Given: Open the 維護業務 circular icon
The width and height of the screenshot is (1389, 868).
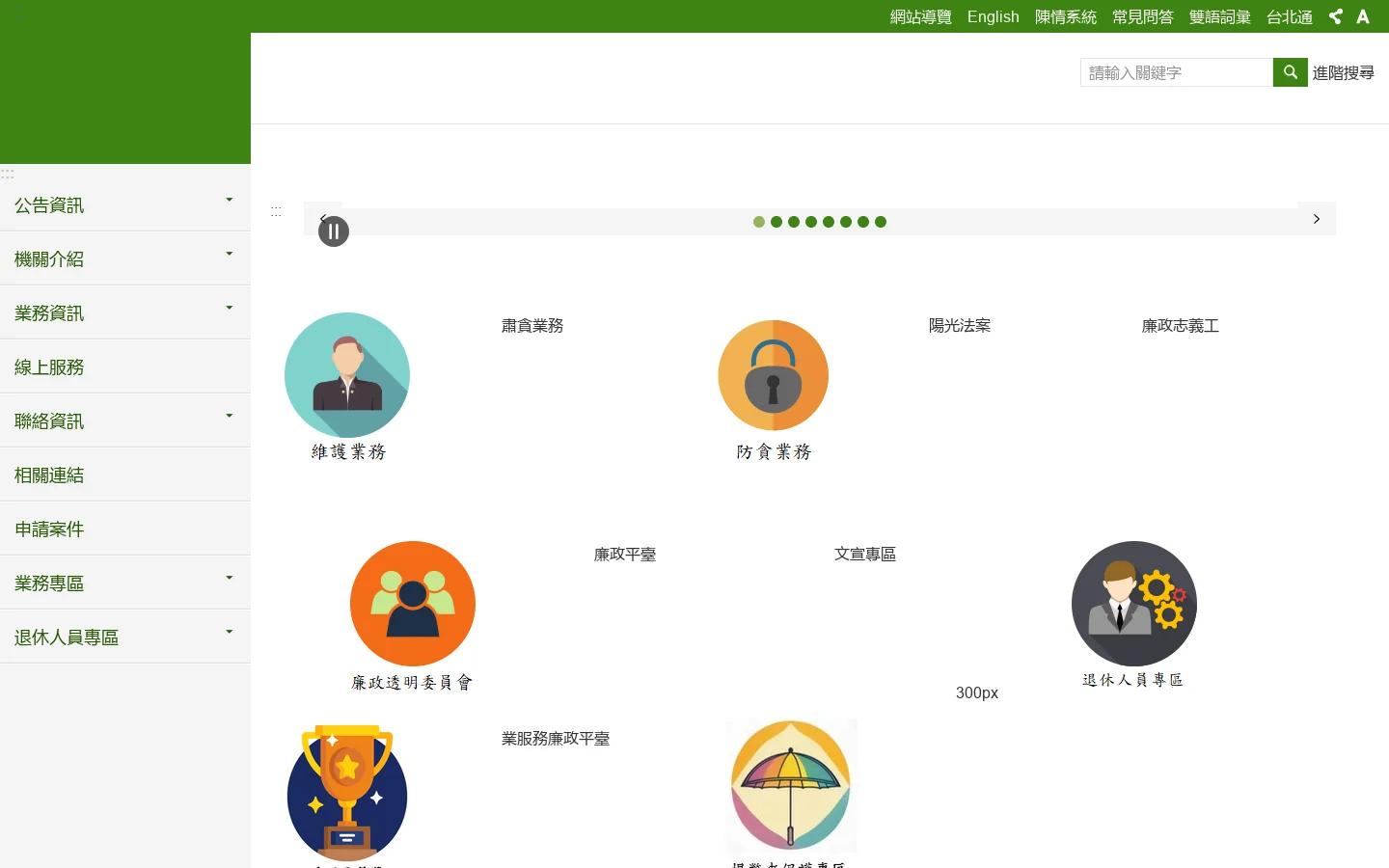Looking at the screenshot, I should pyautogui.click(x=347, y=375).
